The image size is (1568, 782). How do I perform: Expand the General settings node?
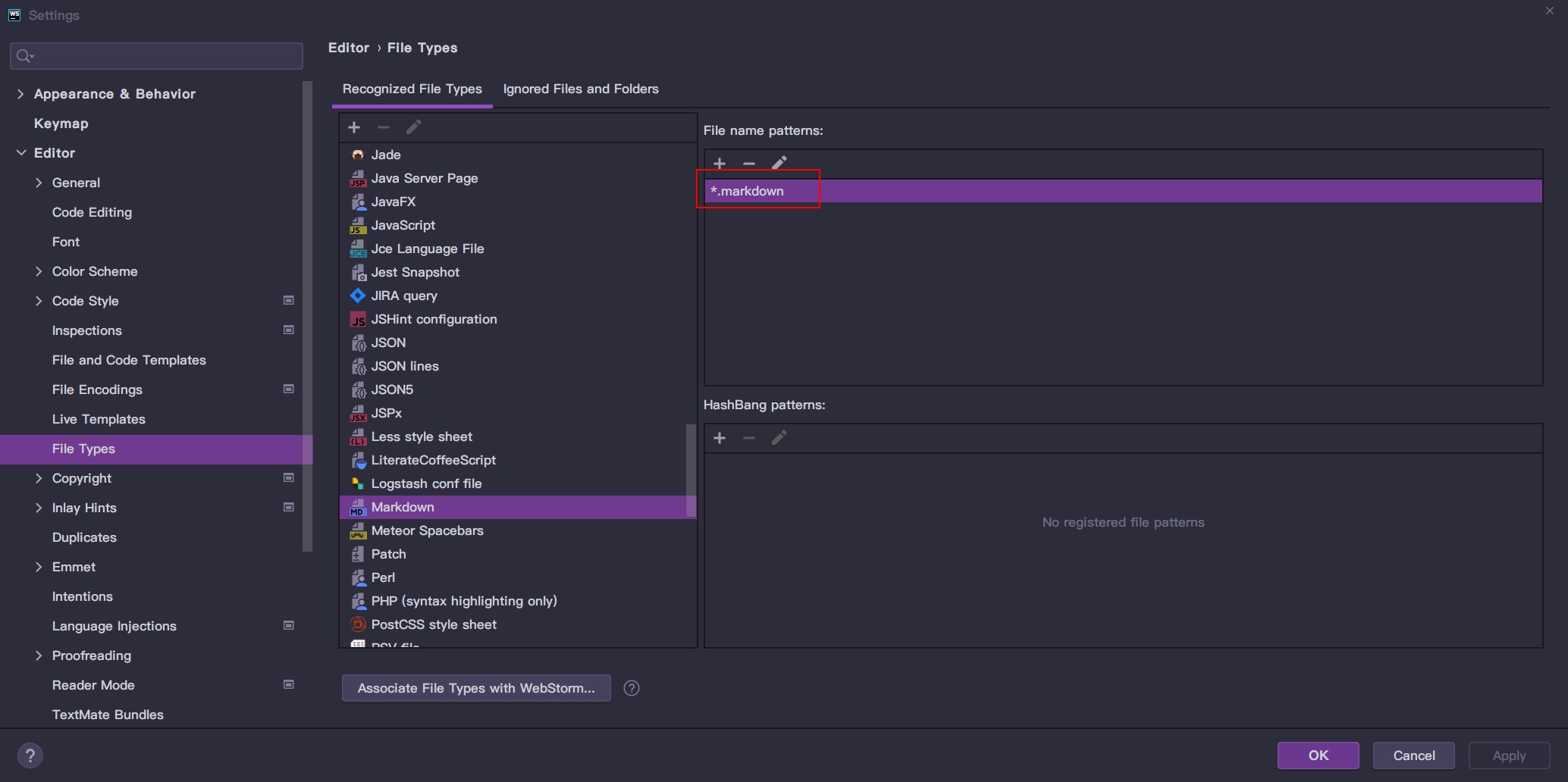click(39, 183)
